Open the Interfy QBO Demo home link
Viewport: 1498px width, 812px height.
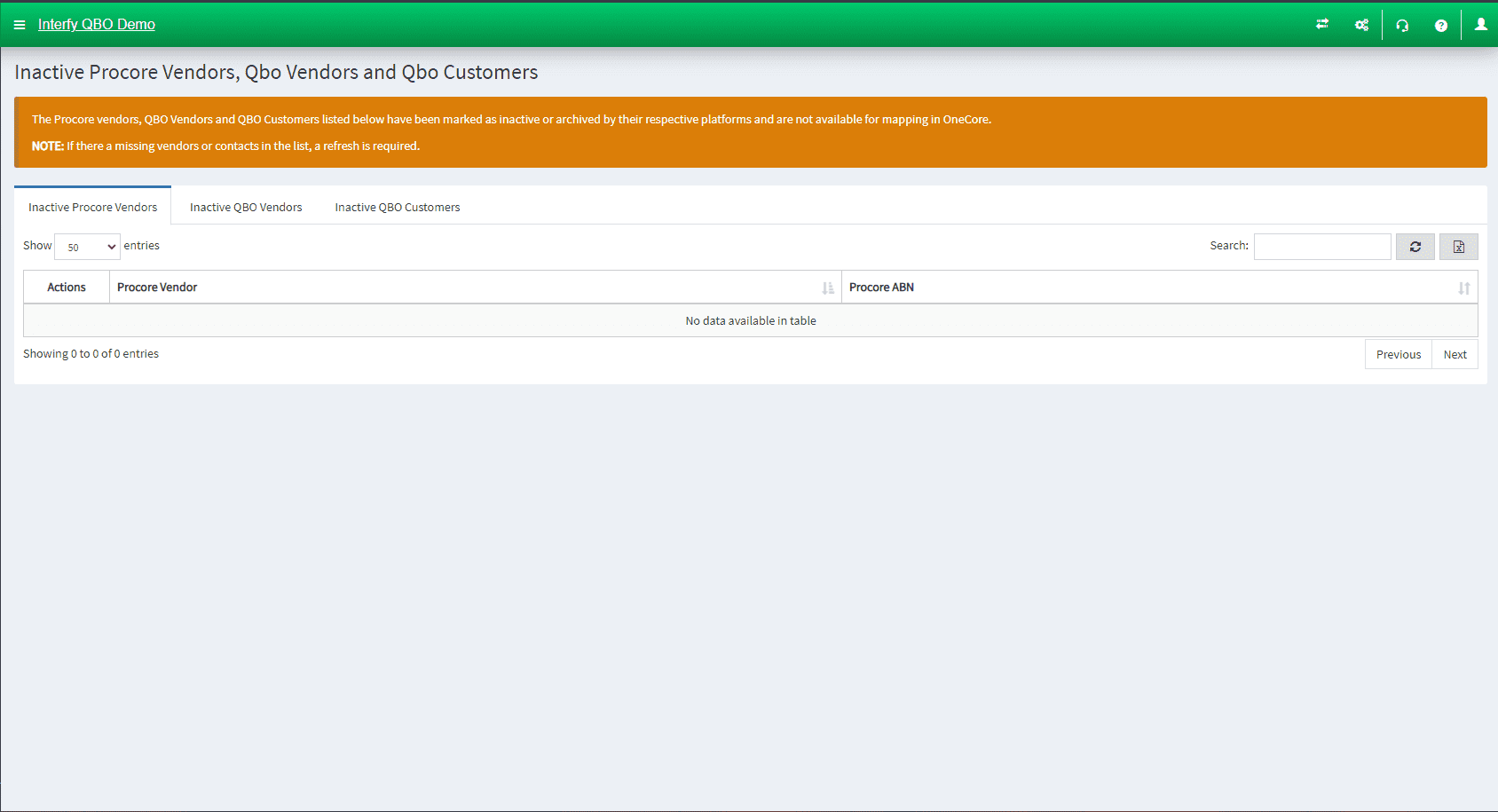pos(96,24)
